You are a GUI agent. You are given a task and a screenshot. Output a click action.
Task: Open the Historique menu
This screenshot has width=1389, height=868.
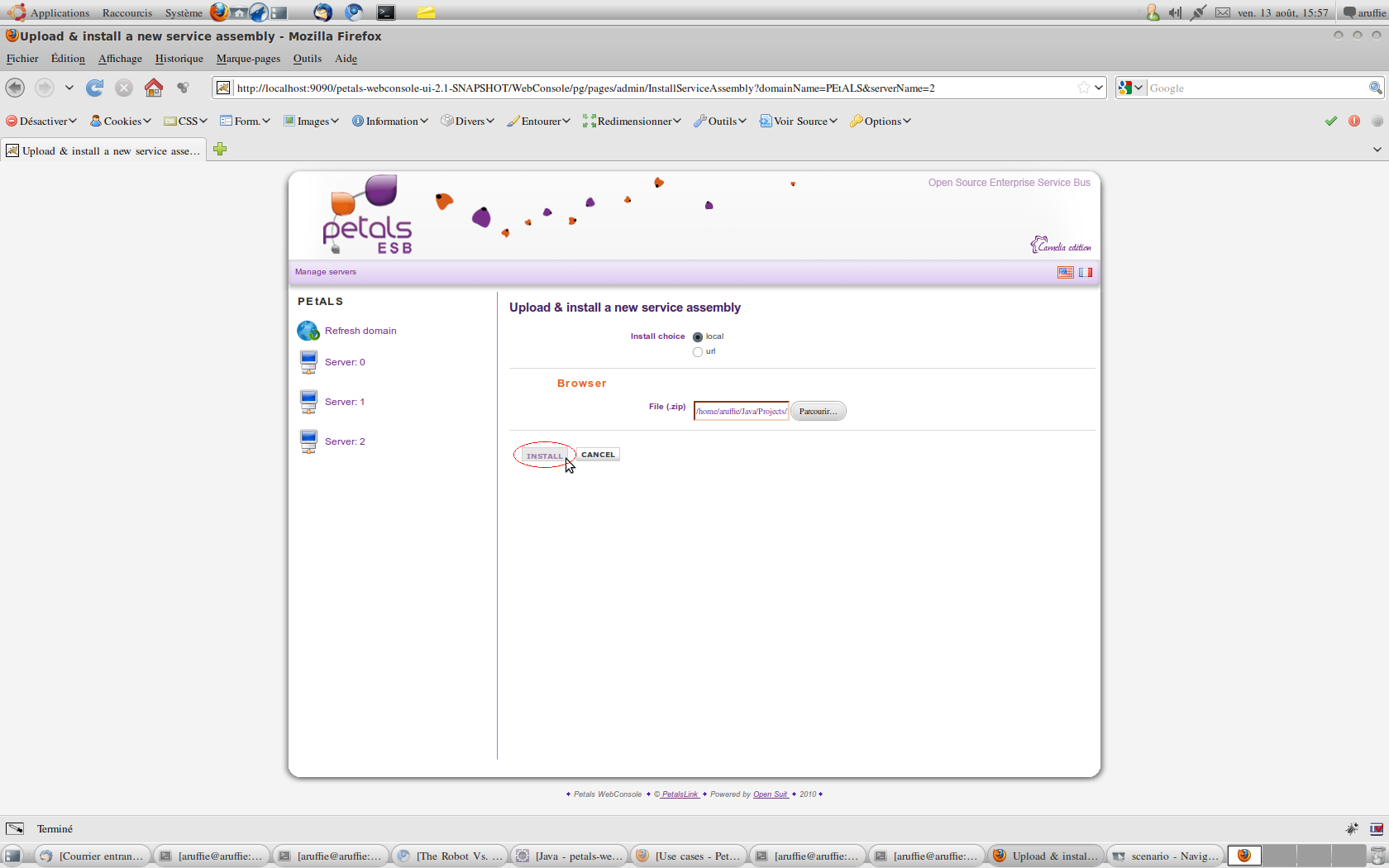[x=179, y=59]
